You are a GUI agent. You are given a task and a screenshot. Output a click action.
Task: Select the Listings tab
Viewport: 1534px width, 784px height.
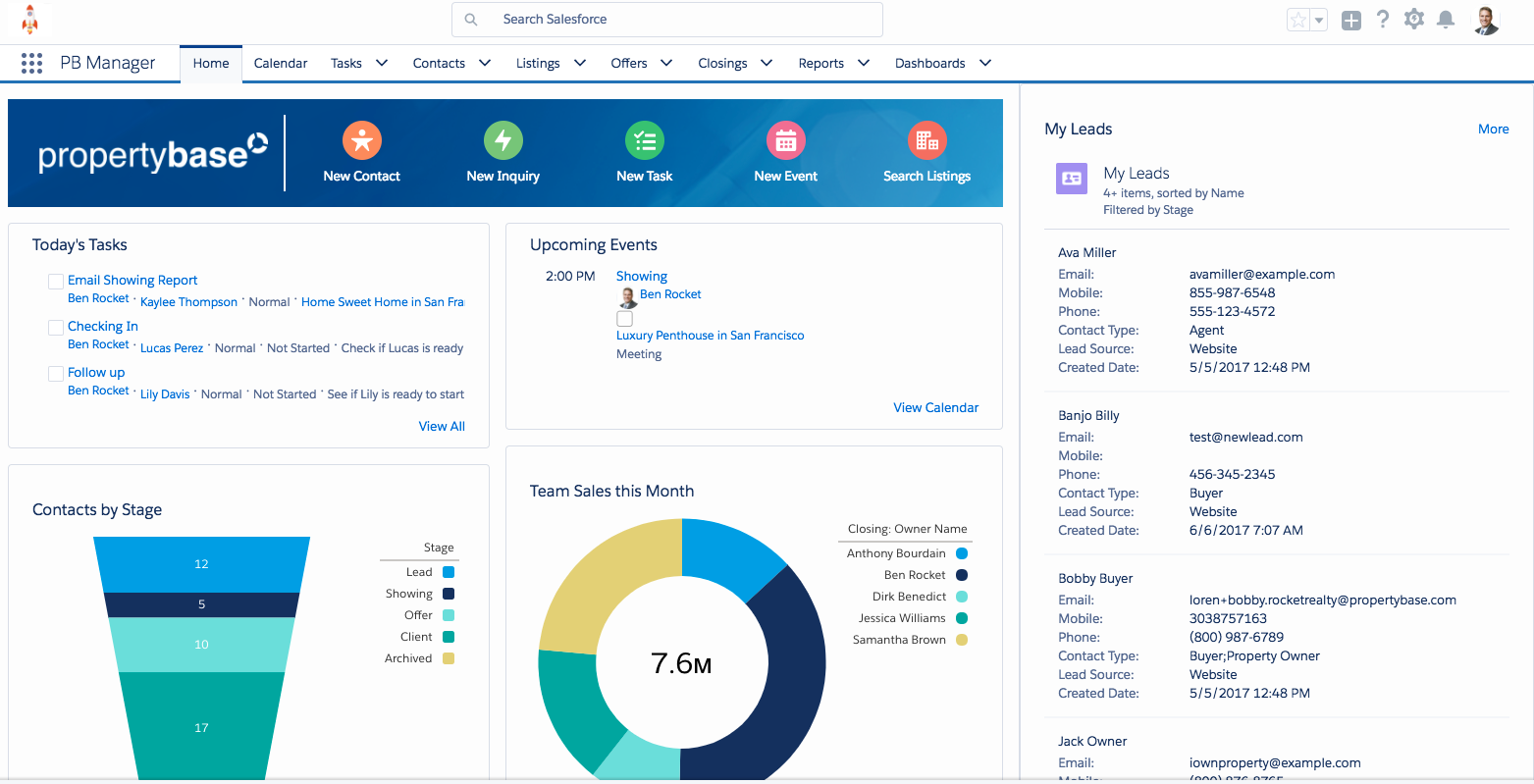538,63
